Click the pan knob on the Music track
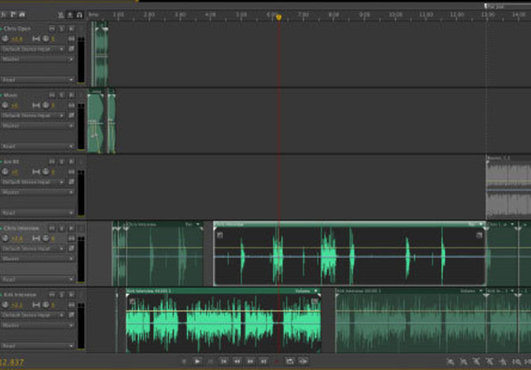Screen dimensions: 531x370 (45, 106)
